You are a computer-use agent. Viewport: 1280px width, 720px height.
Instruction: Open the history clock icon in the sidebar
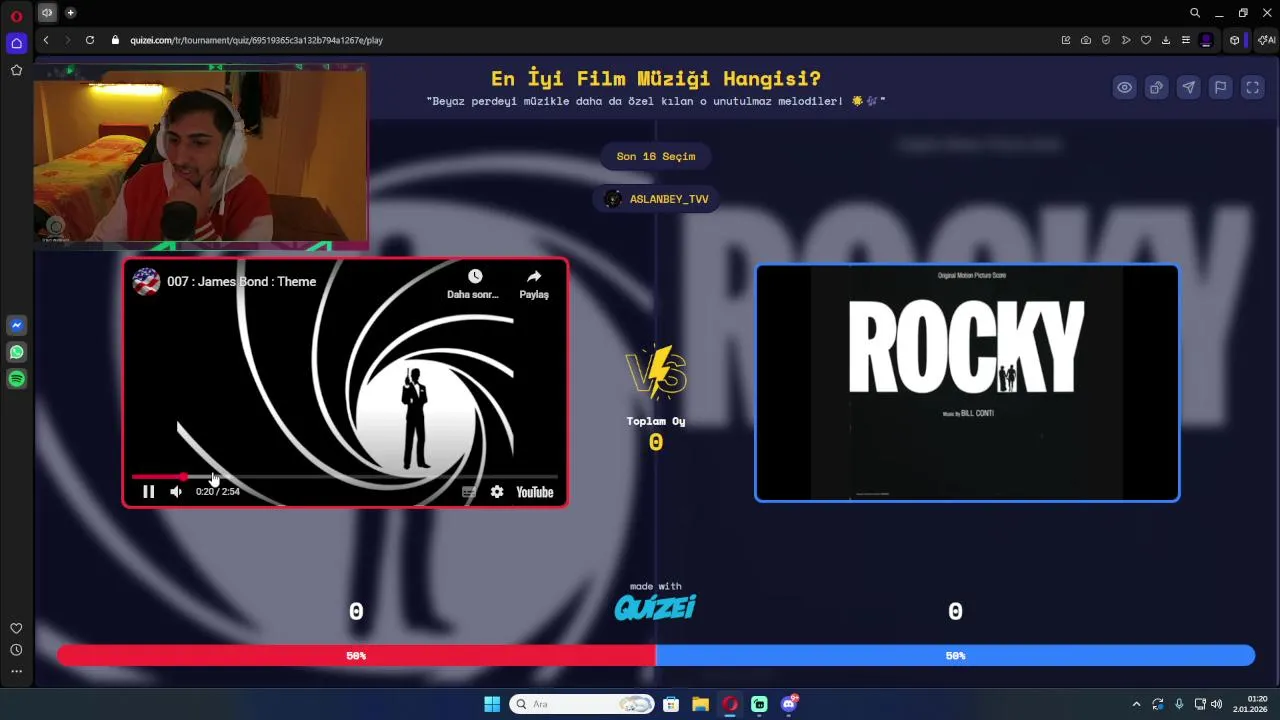pyautogui.click(x=16, y=650)
